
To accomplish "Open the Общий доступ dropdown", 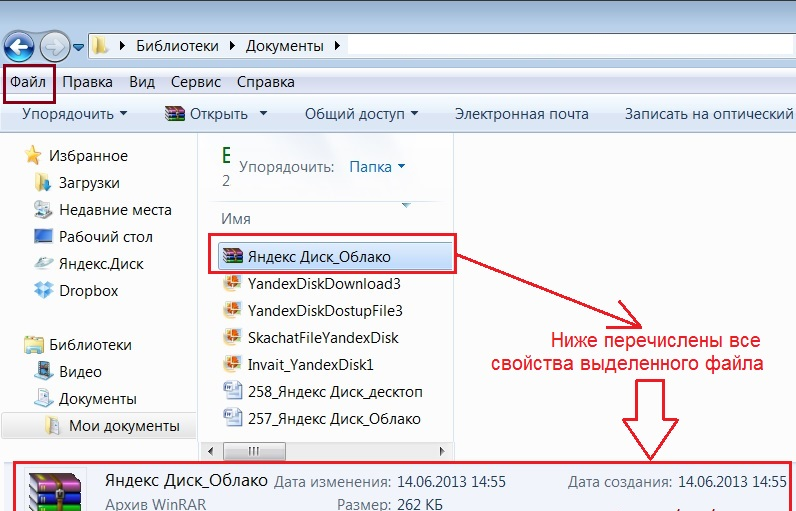I will click(x=361, y=114).
